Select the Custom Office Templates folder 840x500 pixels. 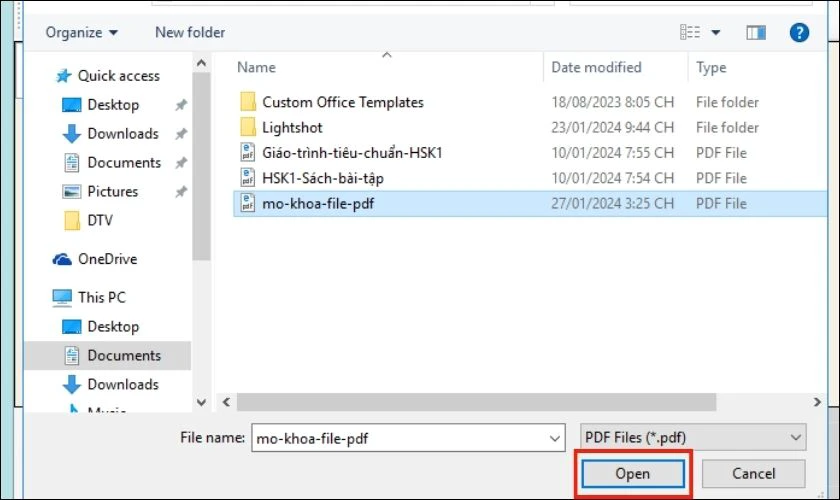pyautogui.click(x=342, y=102)
